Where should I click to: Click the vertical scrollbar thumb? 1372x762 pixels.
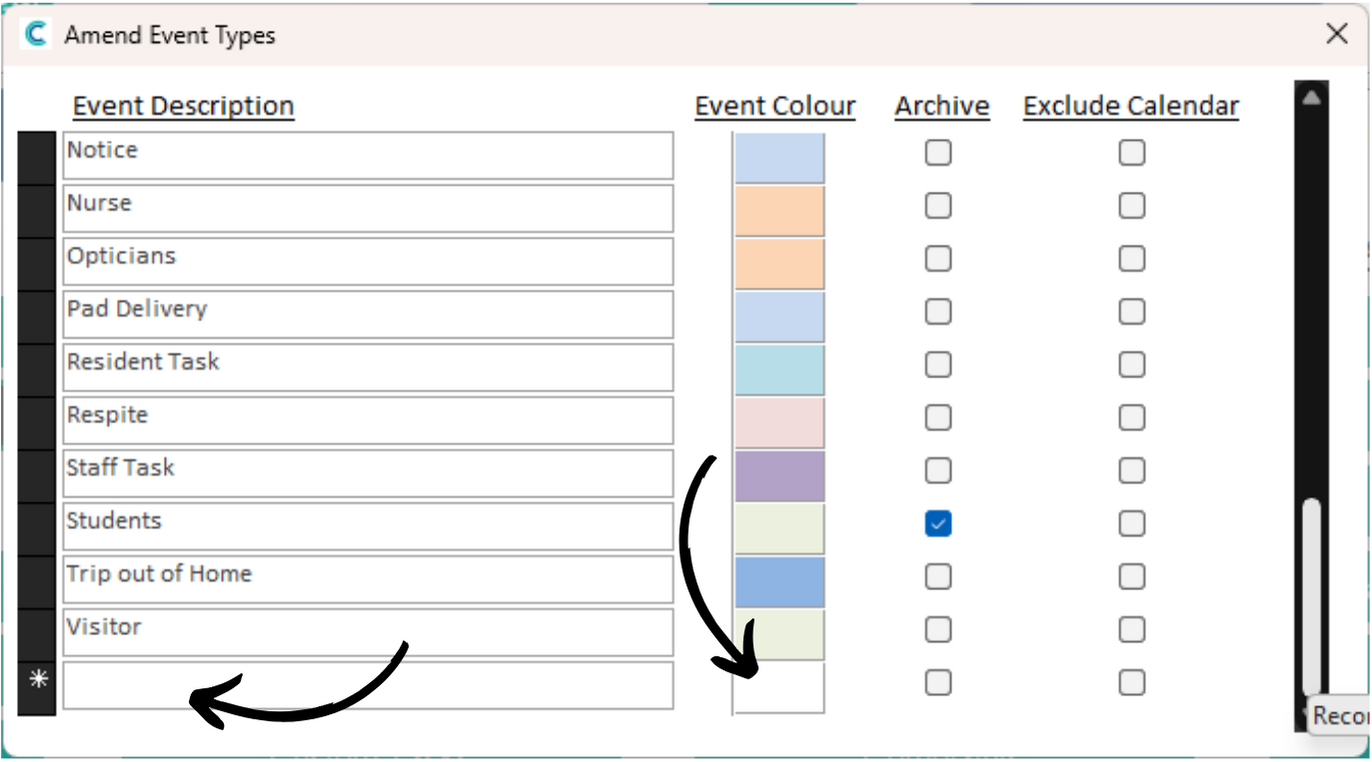click(1312, 598)
